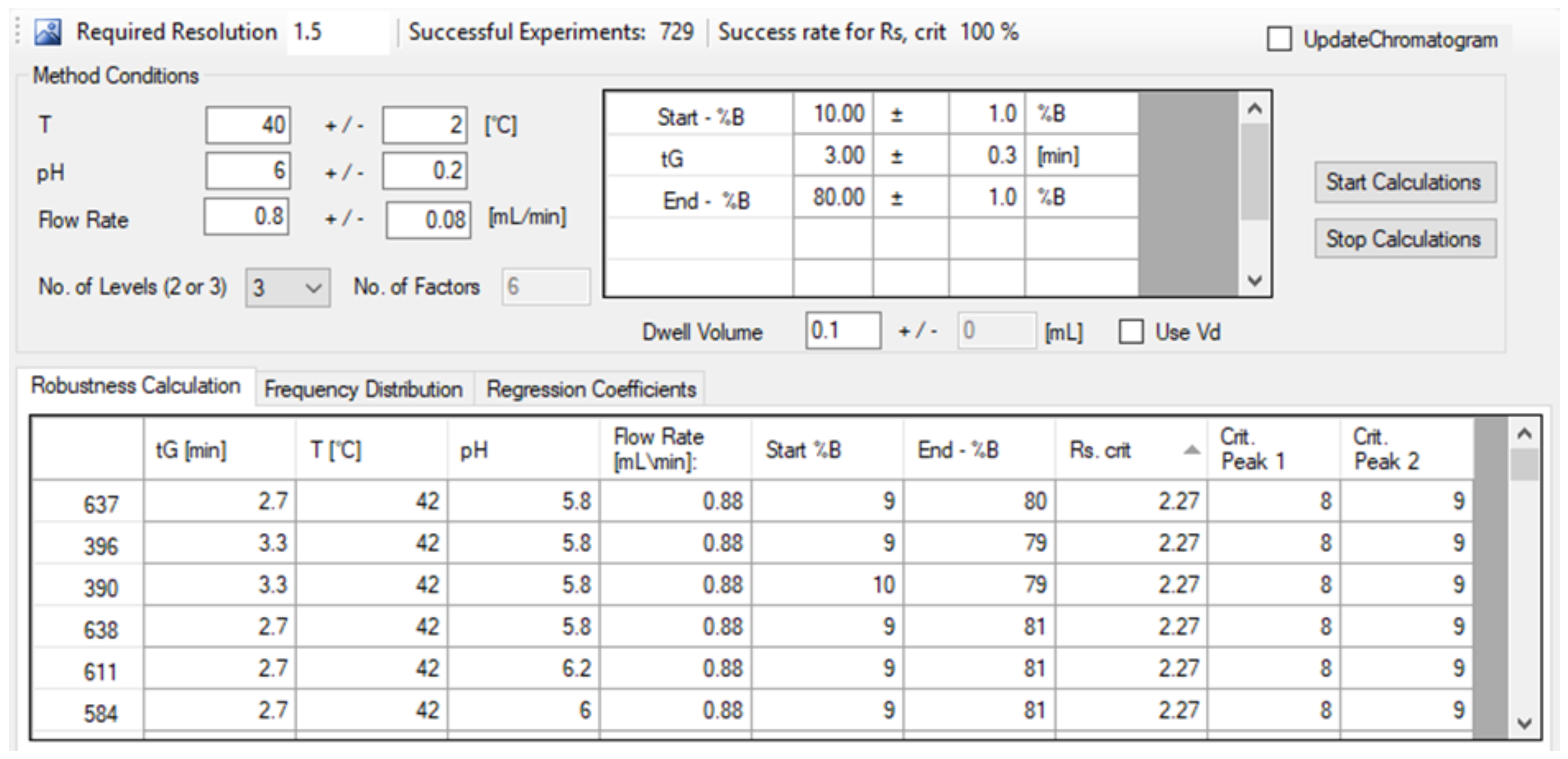This screenshot has width=1568, height=759.
Task: Switch to Frequency Distribution tab
Action: pos(364,389)
